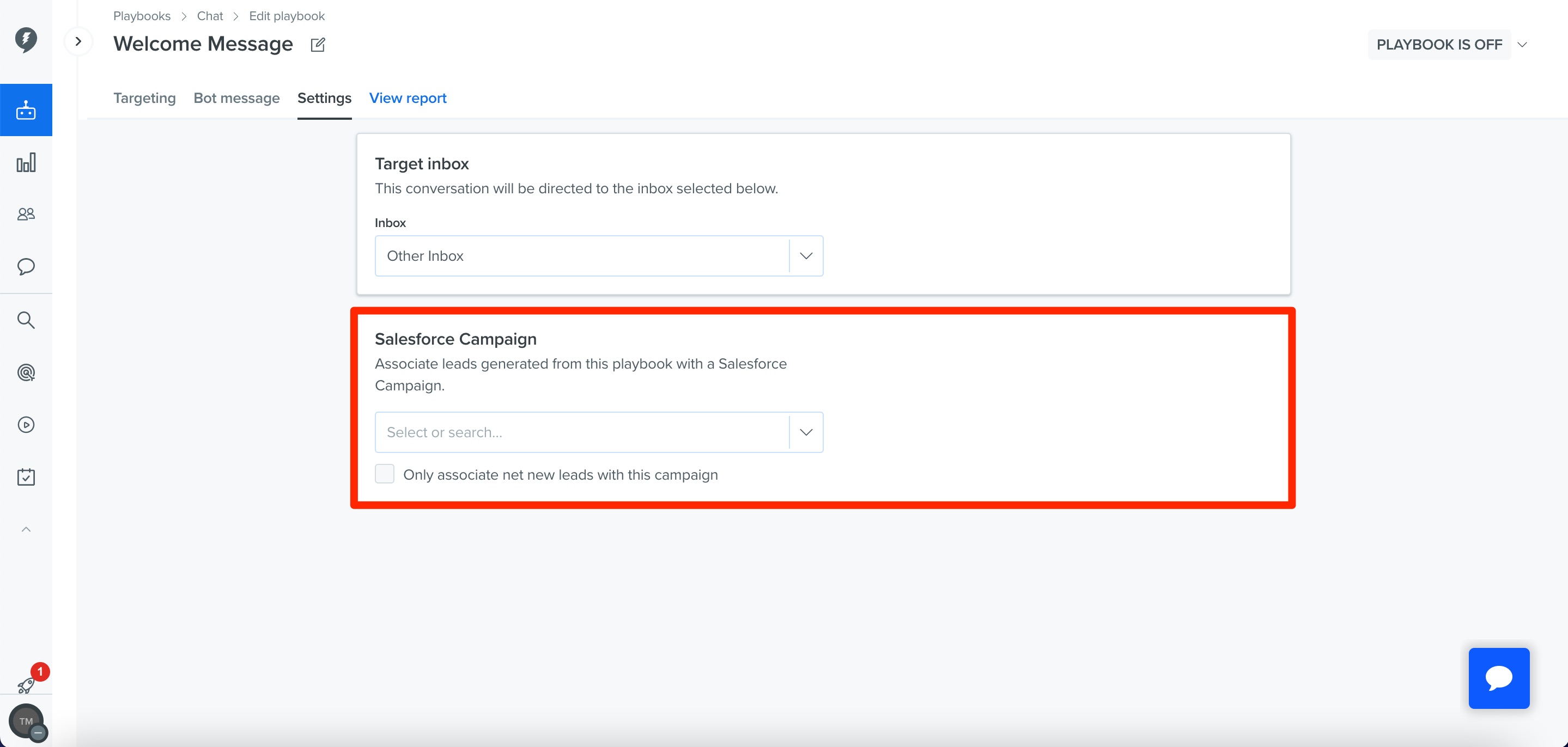Click the Welcome Message title

[203, 44]
